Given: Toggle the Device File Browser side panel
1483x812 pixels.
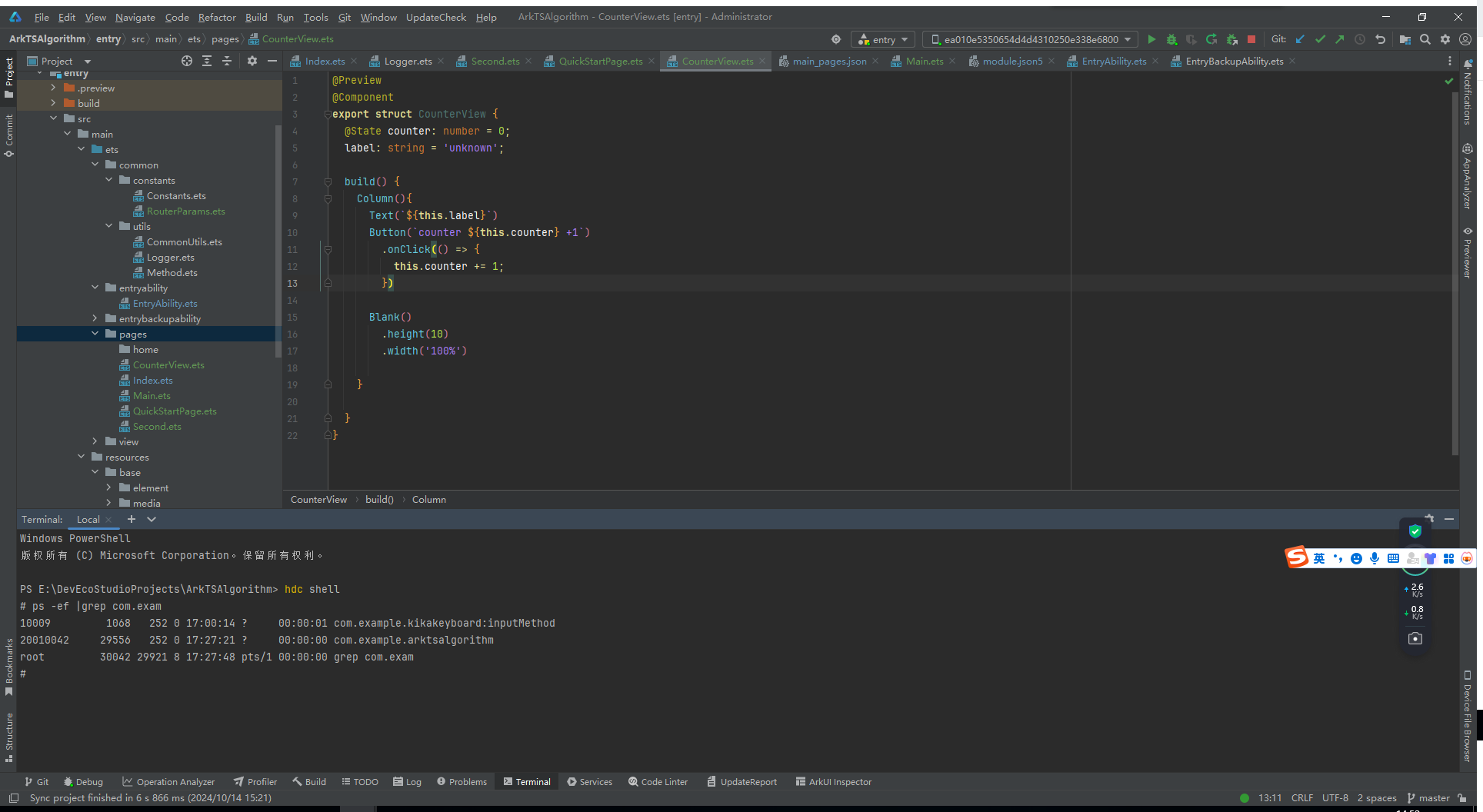Looking at the screenshot, I should (x=1468, y=716).
